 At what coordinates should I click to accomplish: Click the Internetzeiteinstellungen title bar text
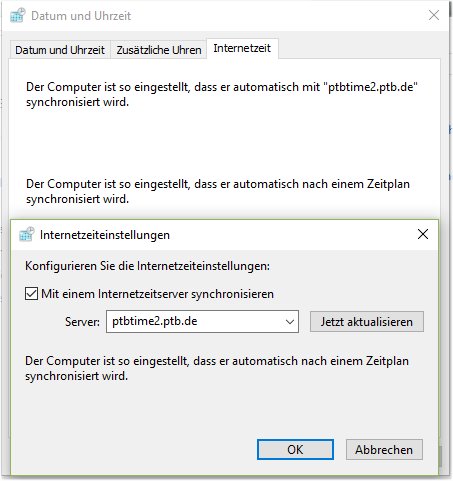tap(105, 235)
